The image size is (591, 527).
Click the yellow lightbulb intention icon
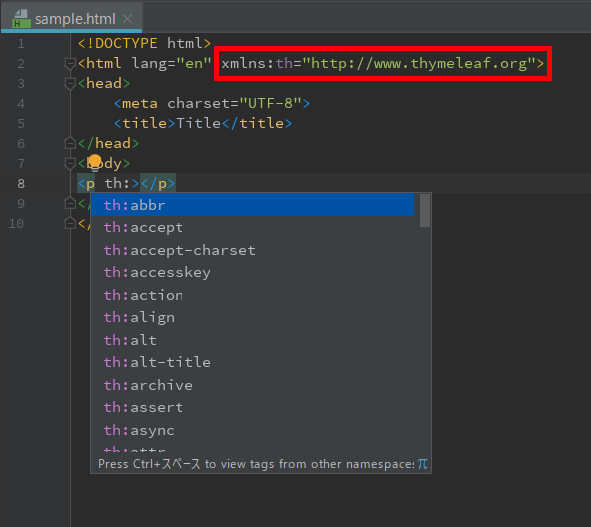click(95, 162)
